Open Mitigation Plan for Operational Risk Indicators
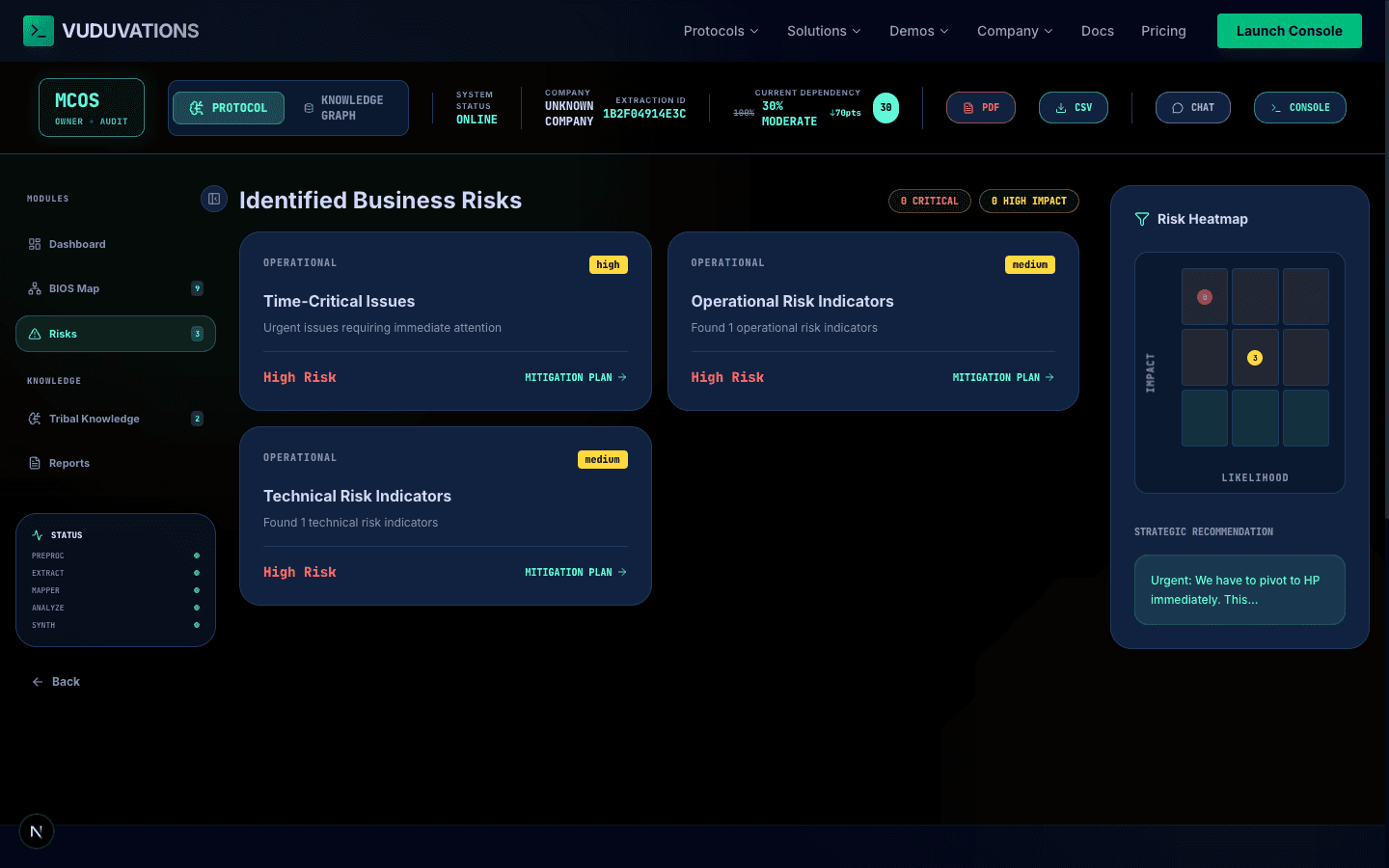1389x868 pixels. coord(1003,377)
